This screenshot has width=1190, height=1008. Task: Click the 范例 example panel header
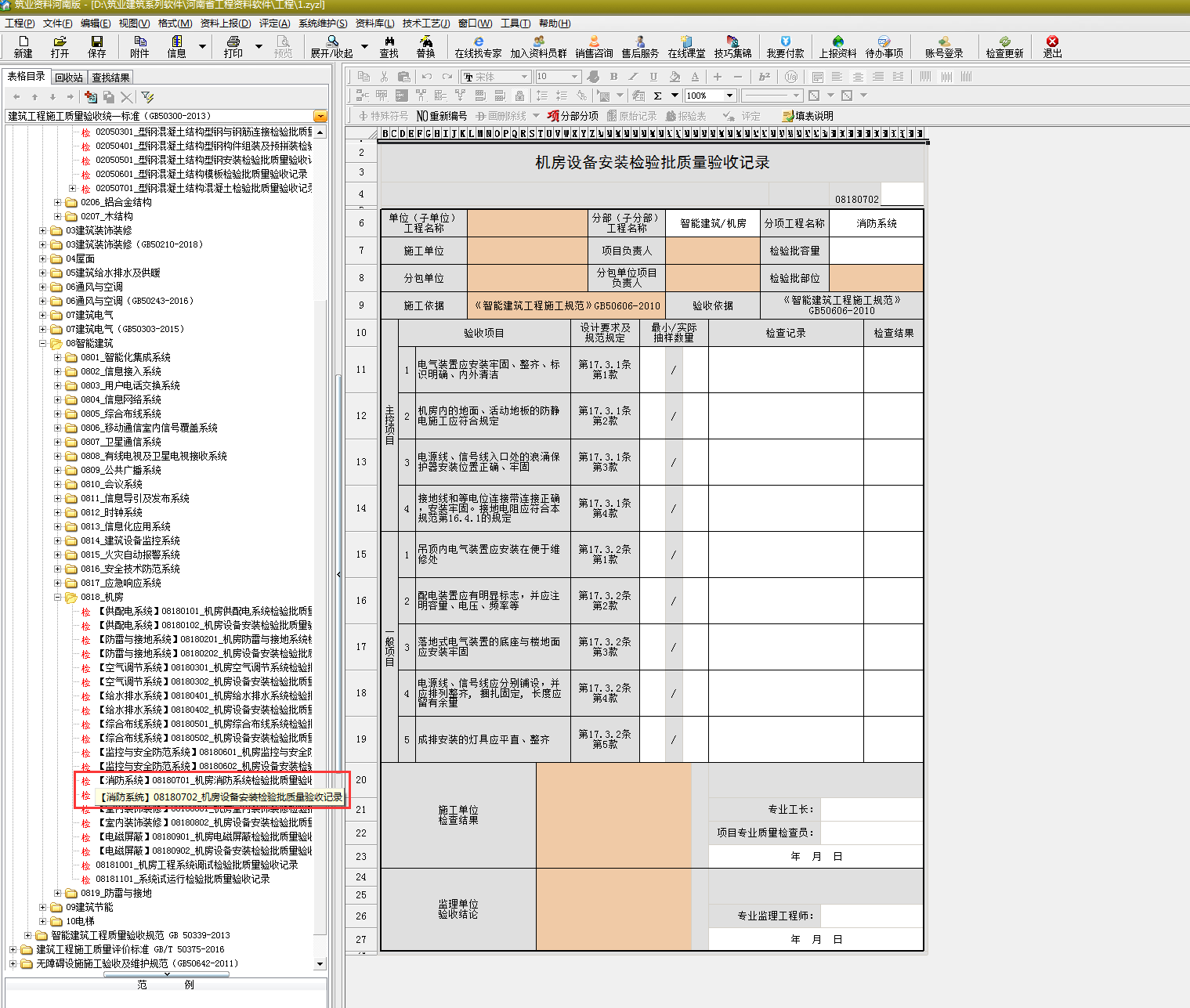[x=165, y=985]
